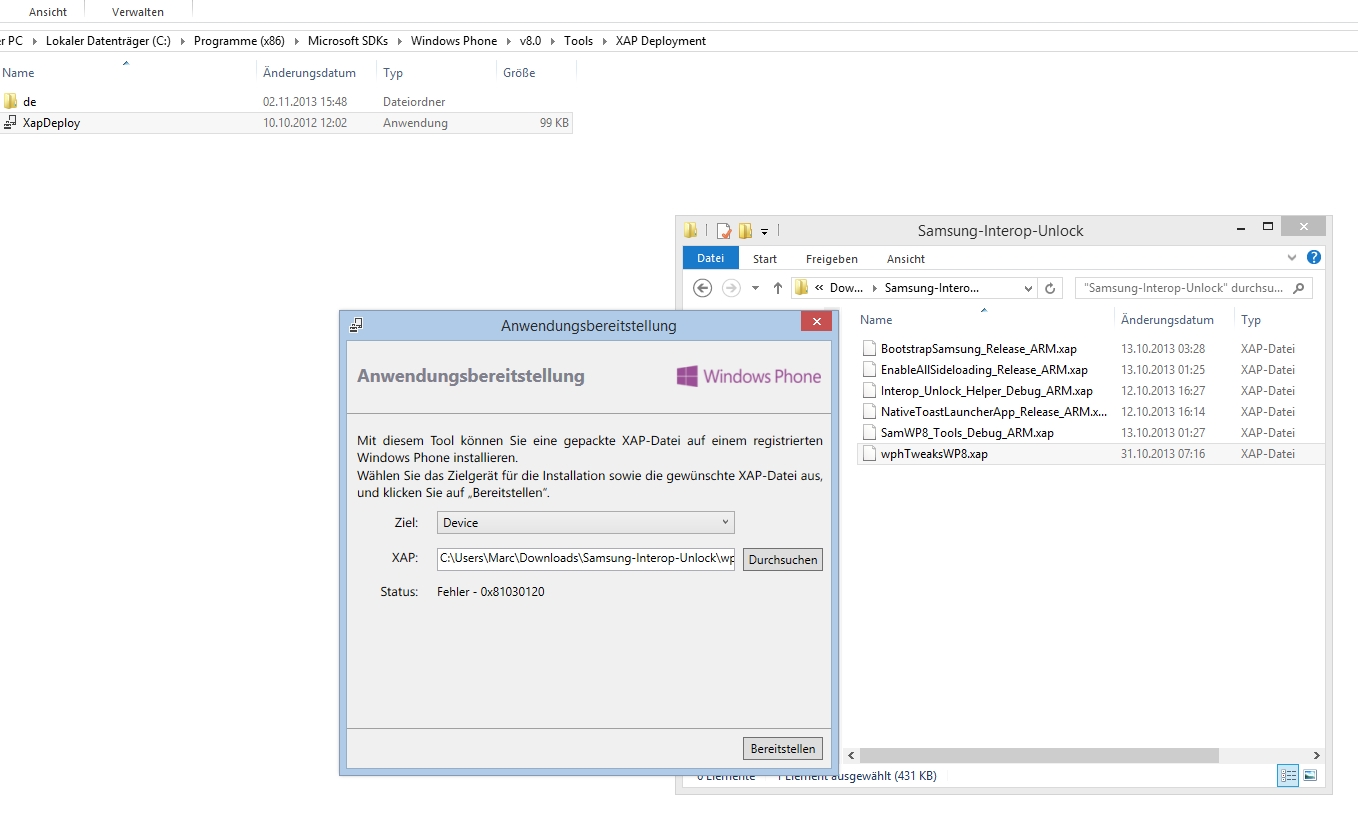Close the Anwendungsbereitstellung dialog
This screenshot has height=816, width=1358.
816,322
